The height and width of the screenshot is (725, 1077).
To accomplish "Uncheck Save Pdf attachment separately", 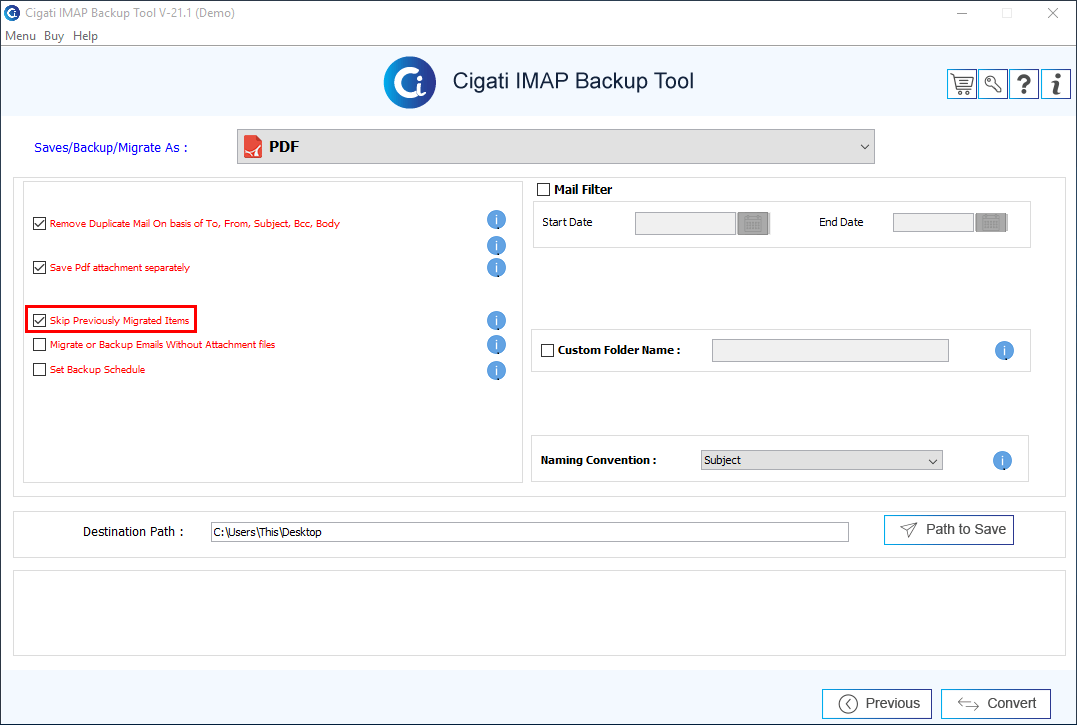I will pos(39,268).
